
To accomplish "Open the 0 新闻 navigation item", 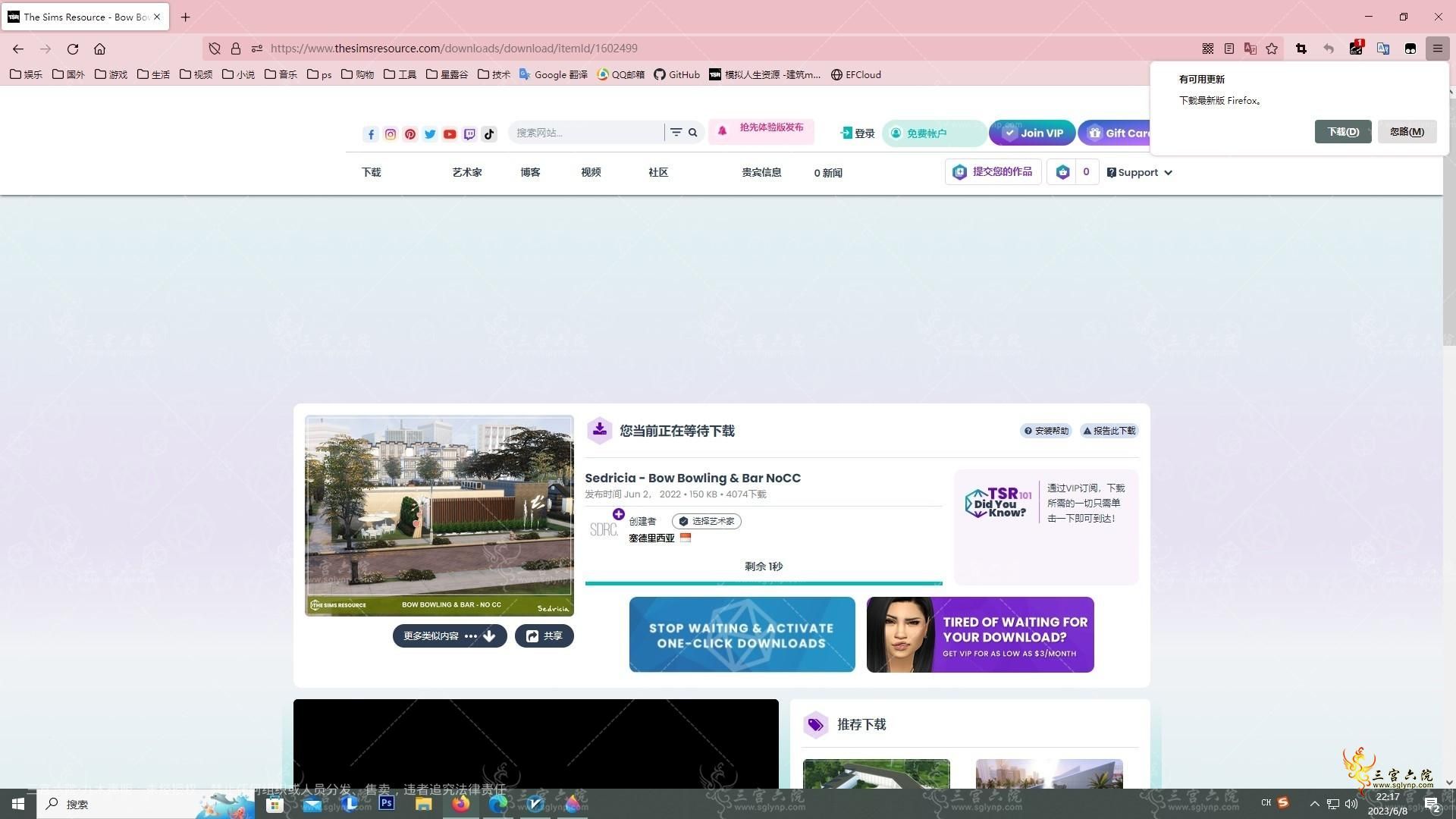I will coord(828,173).
